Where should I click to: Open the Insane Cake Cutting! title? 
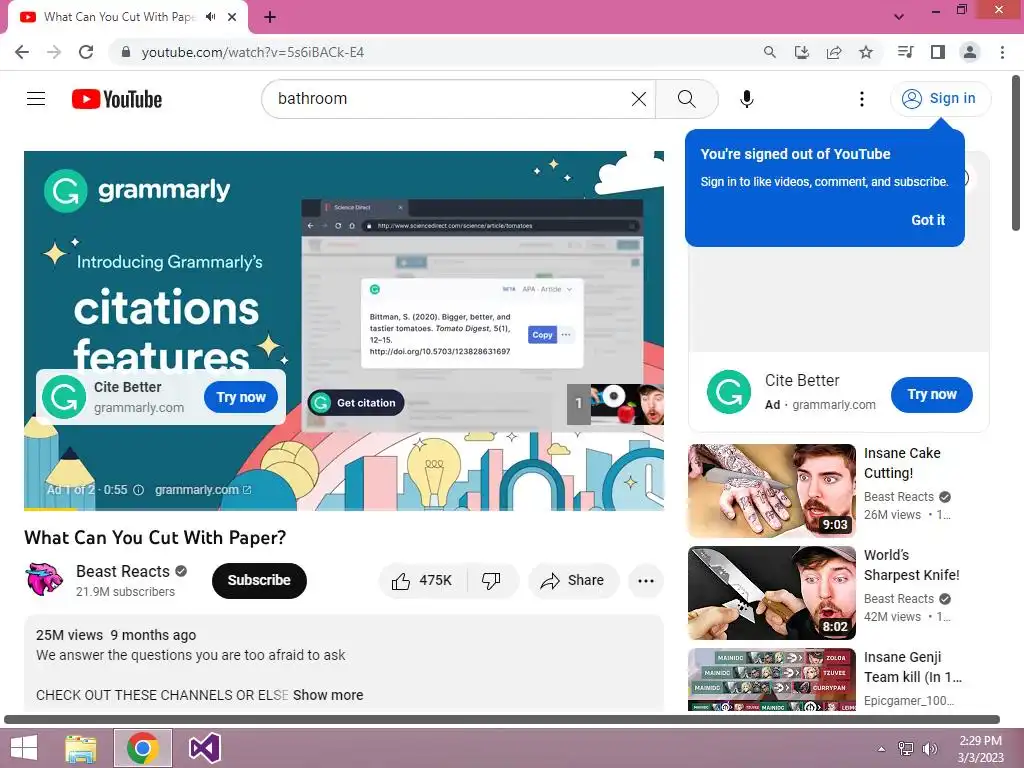pyautogui.click(x=902, y=463)
